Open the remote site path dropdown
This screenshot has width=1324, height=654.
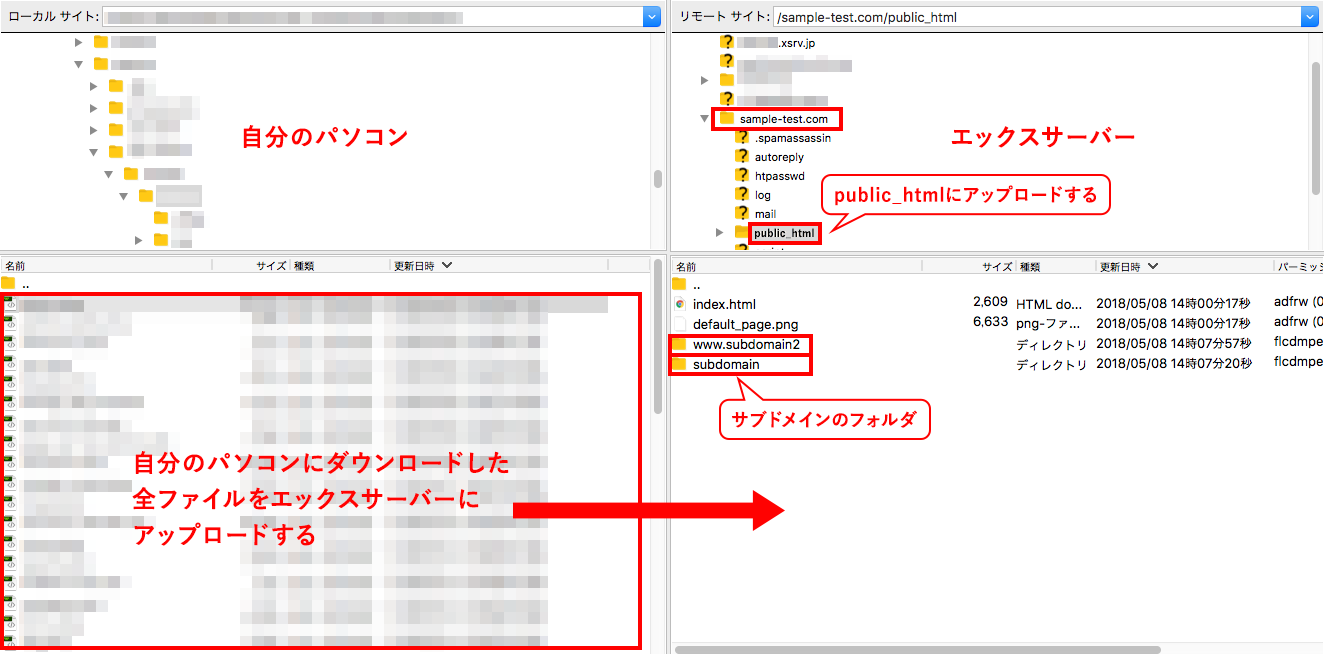coord(1310,16)
